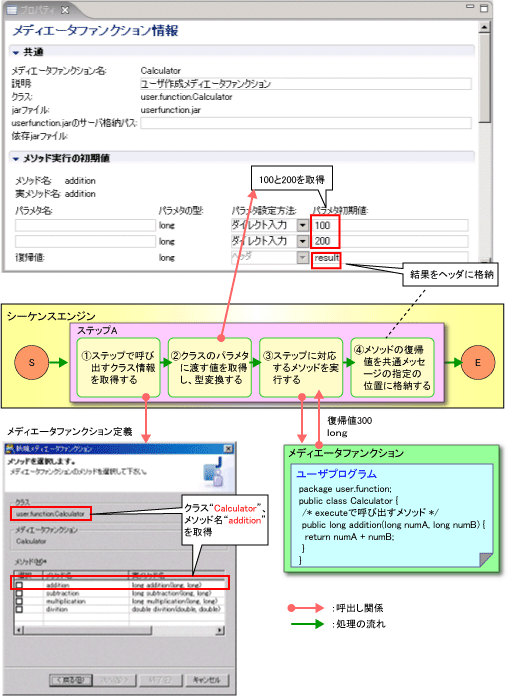The width and height of the screenshot is (508, 696).
Task: Check the addition method checkbox
Action: [19, 585]
